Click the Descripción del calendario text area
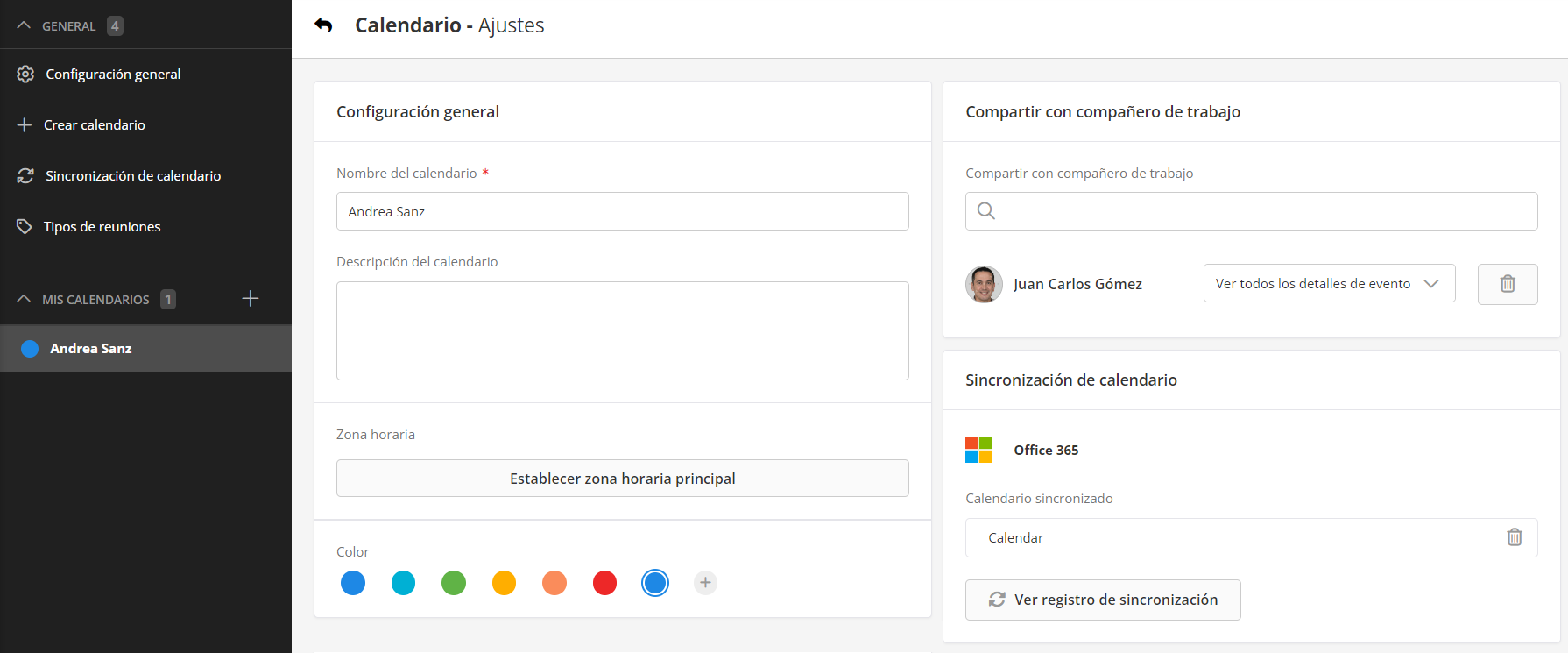 click(622, 330)
